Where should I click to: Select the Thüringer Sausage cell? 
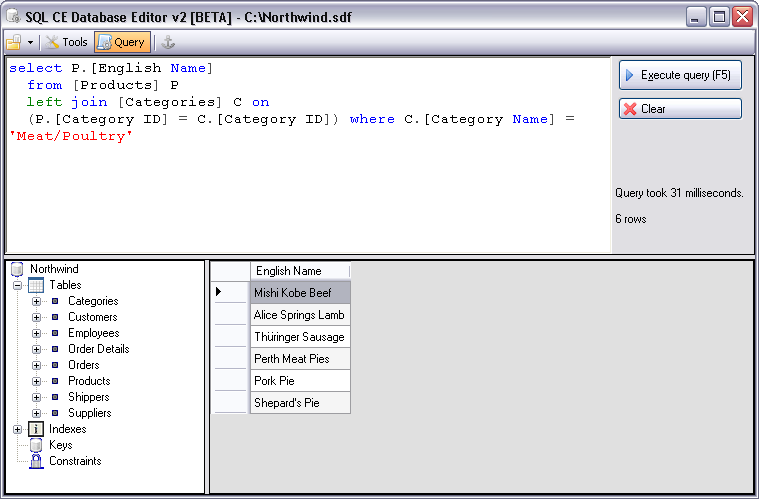click(300, 336)
